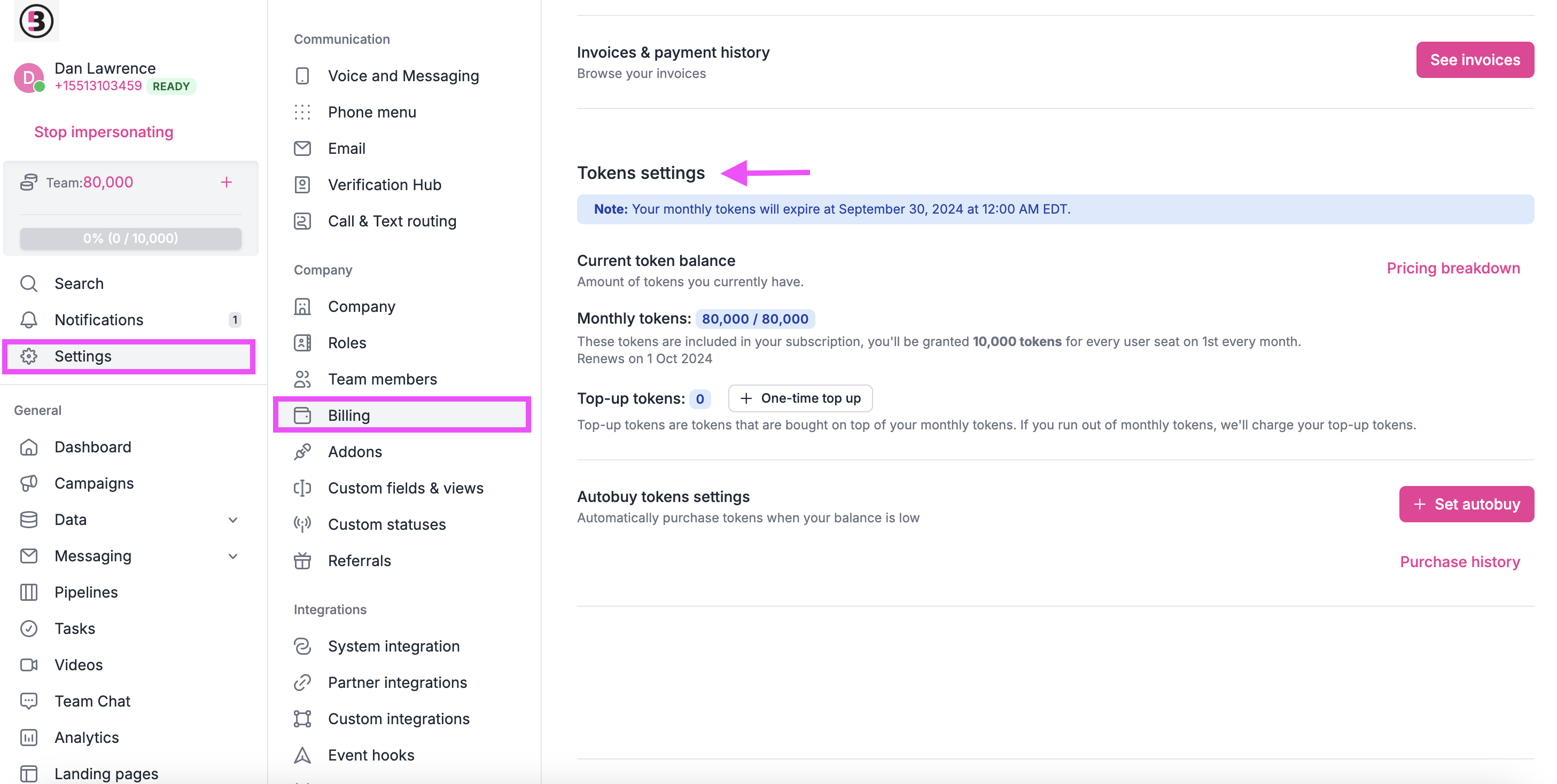The width and height of the screenshot is (1557, 784).
Task: Open Team members settings
Action: tap(382, 379)
